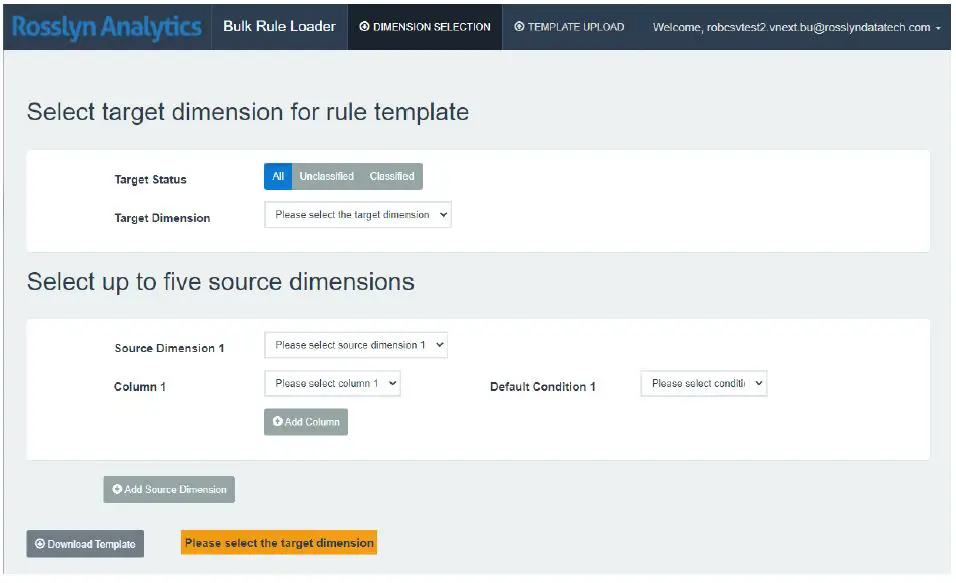
Task: Select the Dimension Selection menu item
Action: (422, 28)
